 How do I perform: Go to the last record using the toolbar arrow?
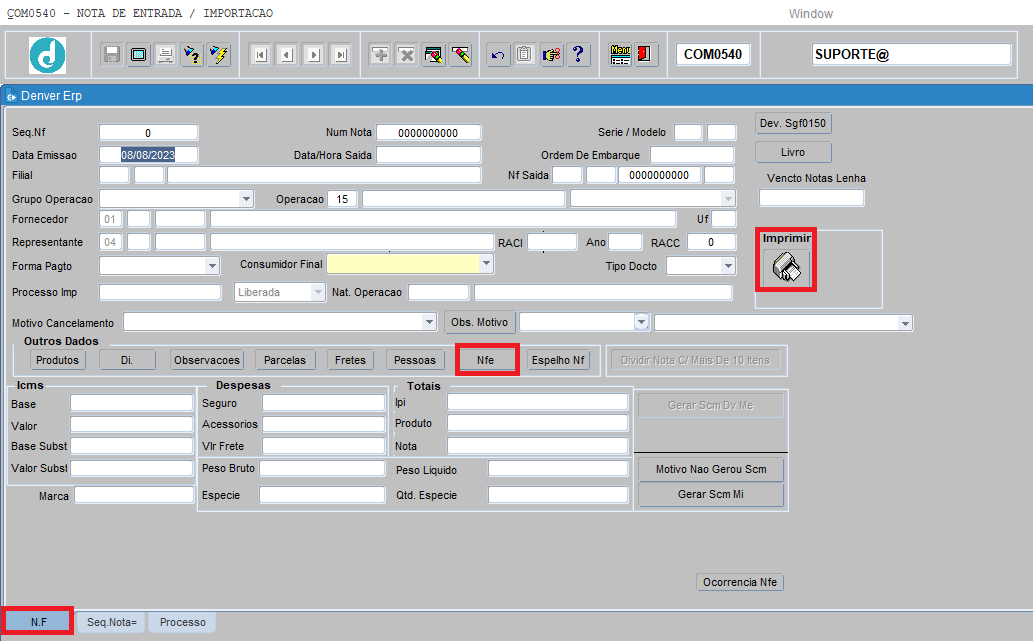[x=341, y=55]
